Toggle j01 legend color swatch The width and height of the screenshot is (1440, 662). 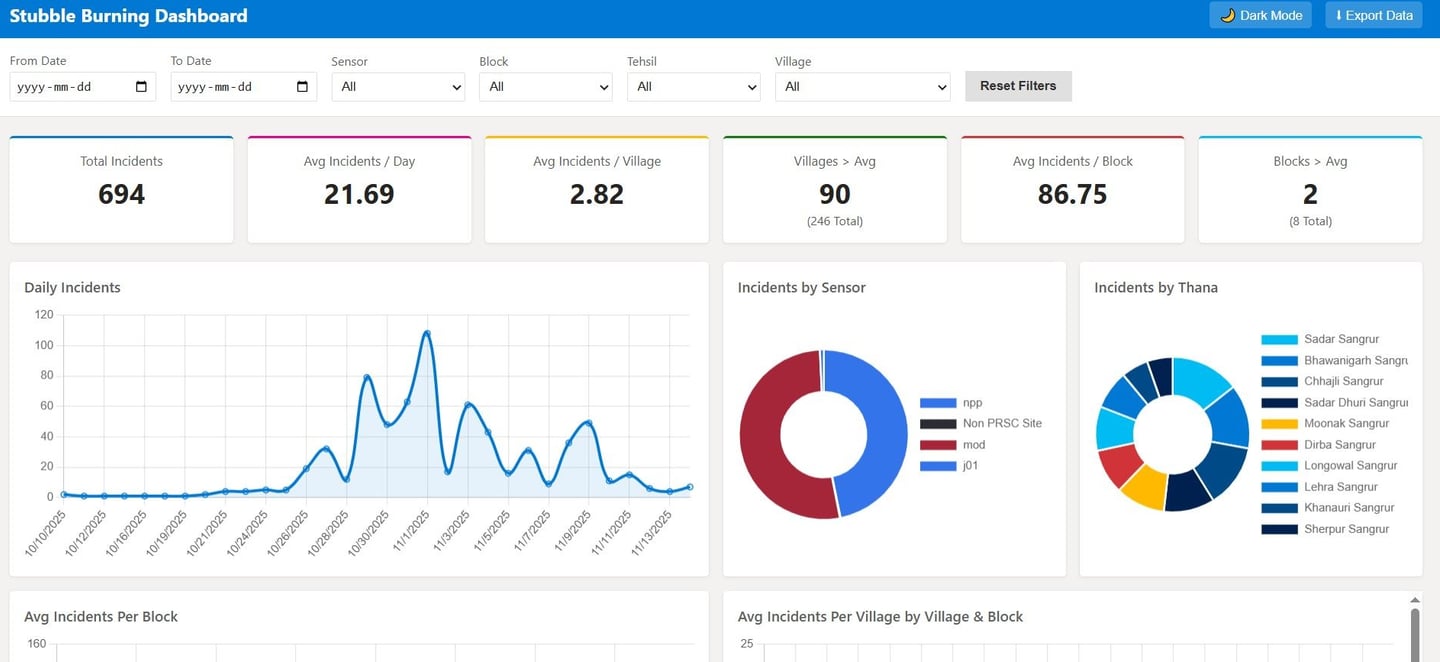point(938,466)
